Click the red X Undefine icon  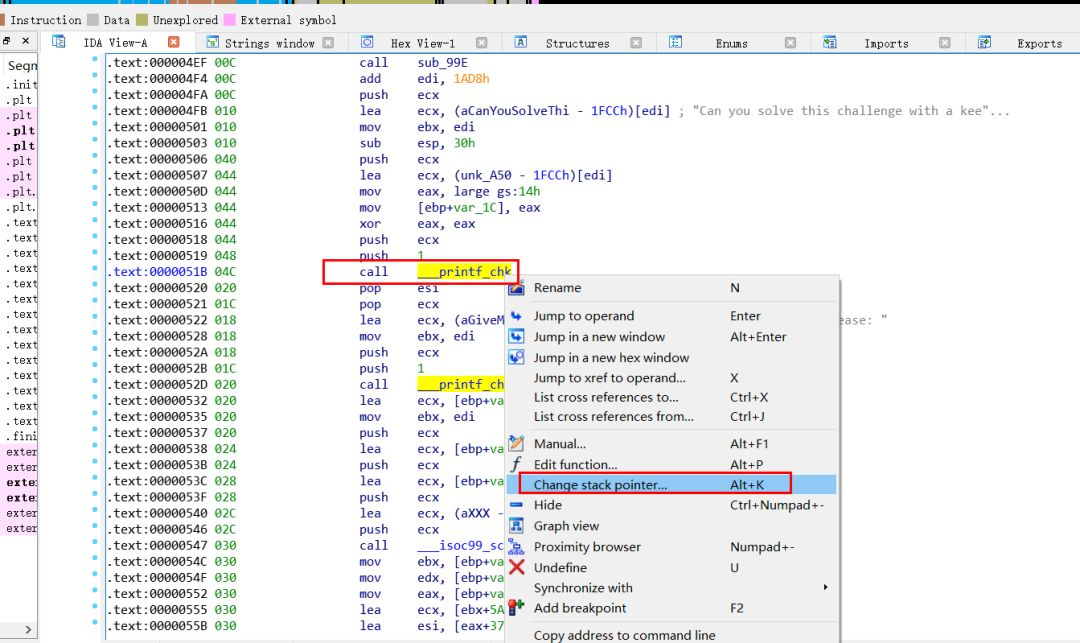pos(517,568)
